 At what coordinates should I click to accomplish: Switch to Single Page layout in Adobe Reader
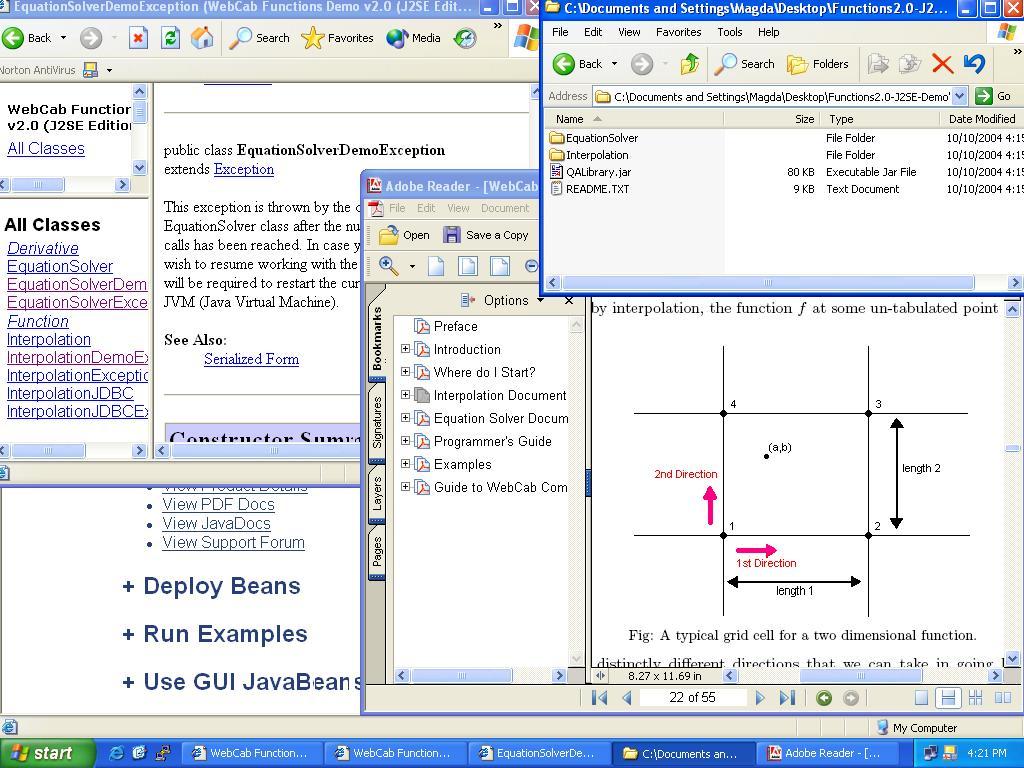921,698
